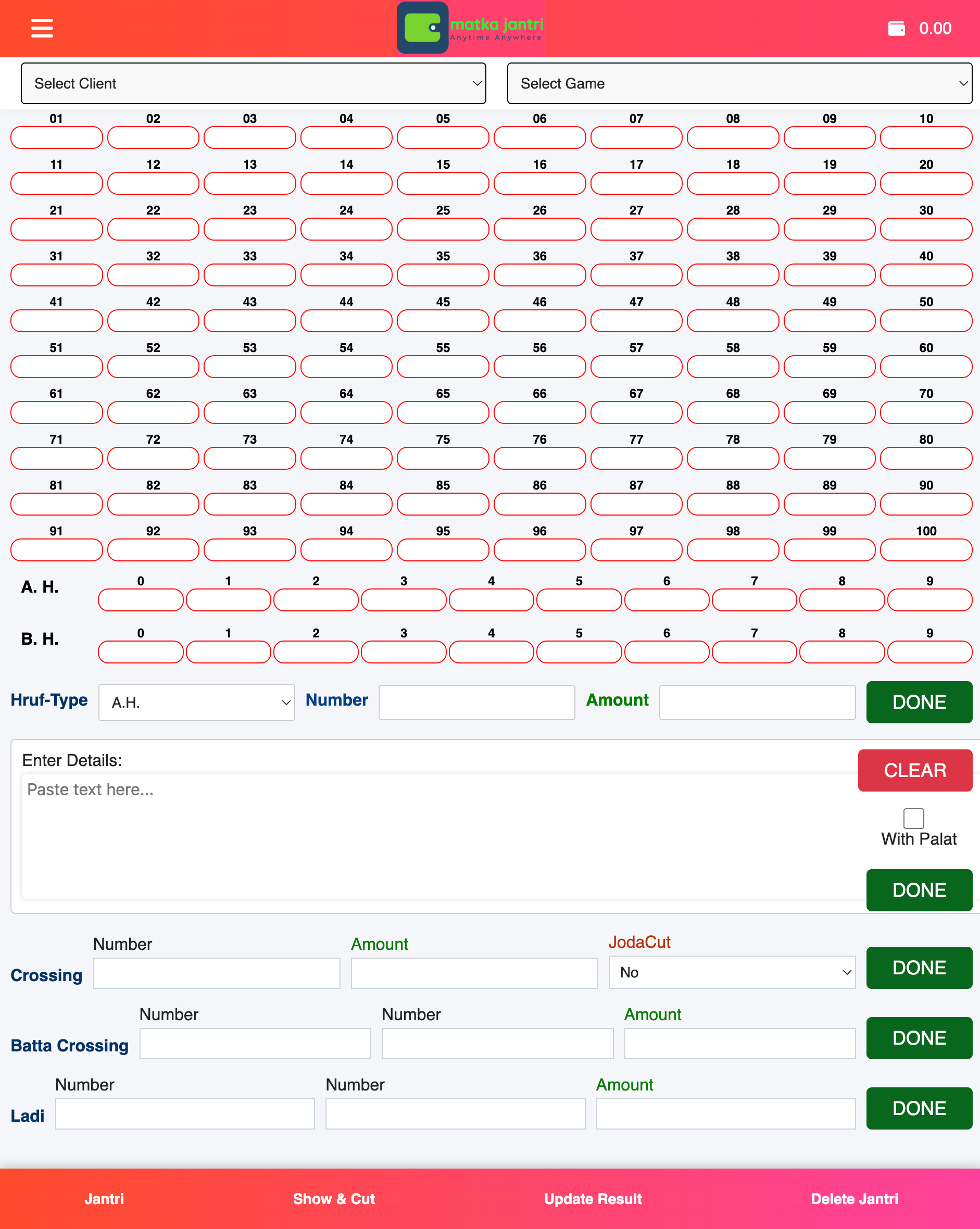The height and width of the screenshot is (1229, 980).
Task: Open the Update Result section
Action: pyautogui.click(x=593, y=1199)
